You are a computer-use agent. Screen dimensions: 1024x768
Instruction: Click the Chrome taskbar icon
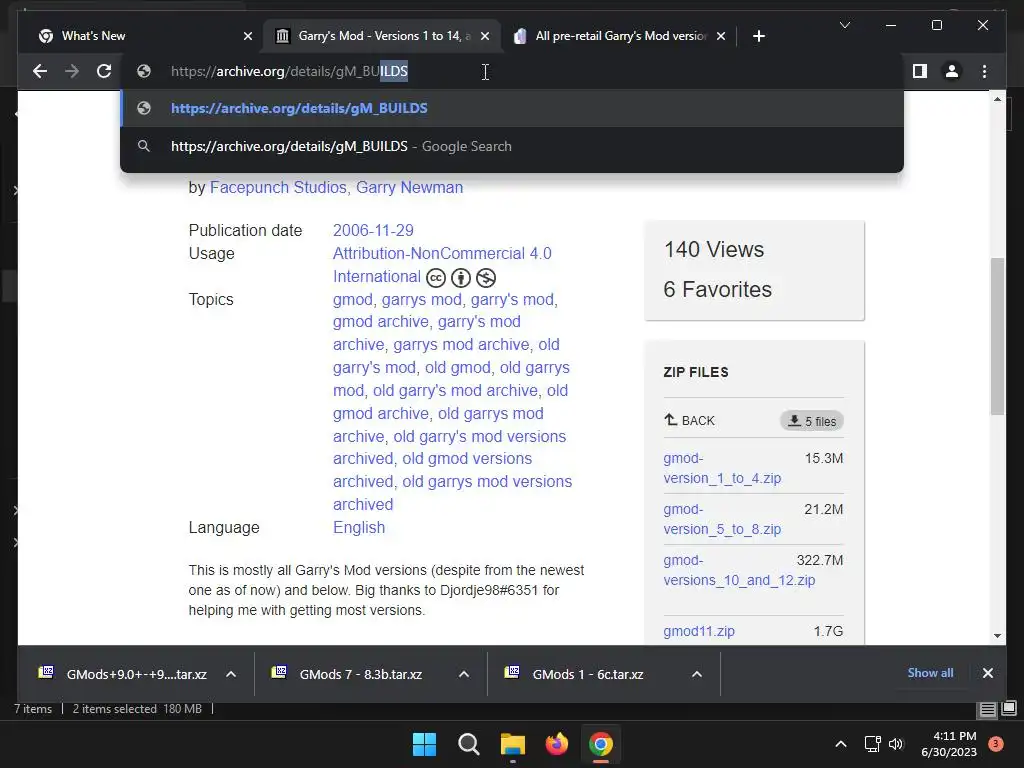tap(601, 744)
